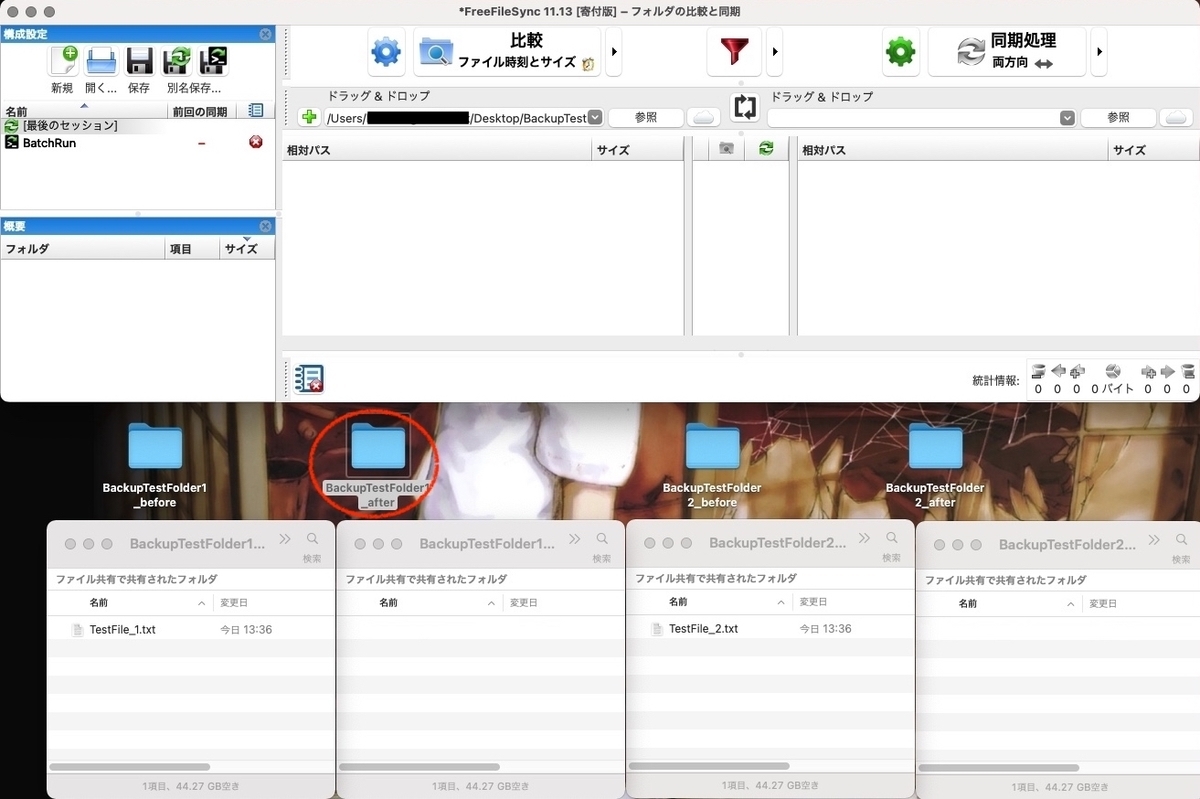Close the 概要 panel
The height and width of the screenshot is (799, 1200).
point(265,227)
